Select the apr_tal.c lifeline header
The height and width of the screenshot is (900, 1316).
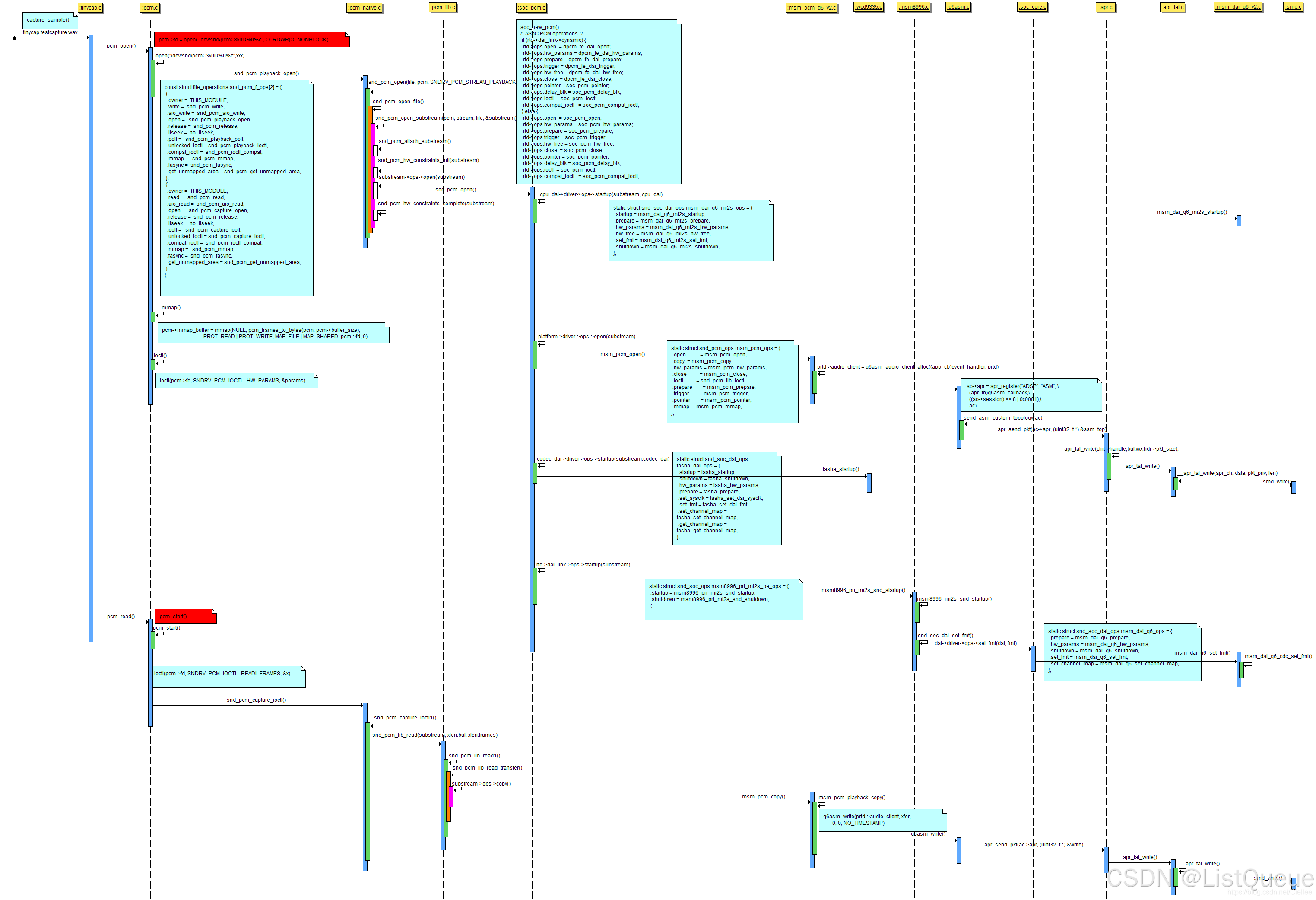tap(1172, 7)
